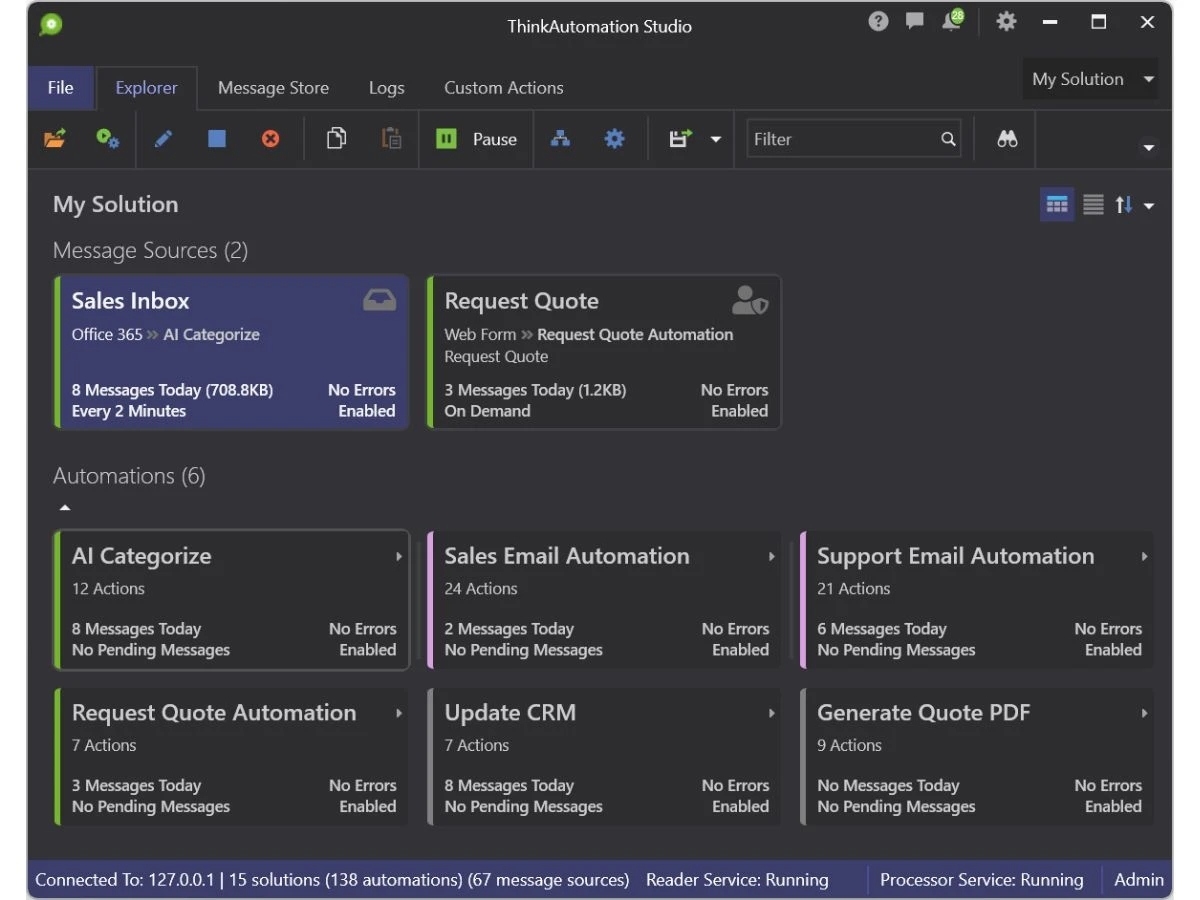The height and width of the screenshot is (900, 1200).
Task: Click 'No Messages Today' on Generate Quote PDF
Action: 888,786
